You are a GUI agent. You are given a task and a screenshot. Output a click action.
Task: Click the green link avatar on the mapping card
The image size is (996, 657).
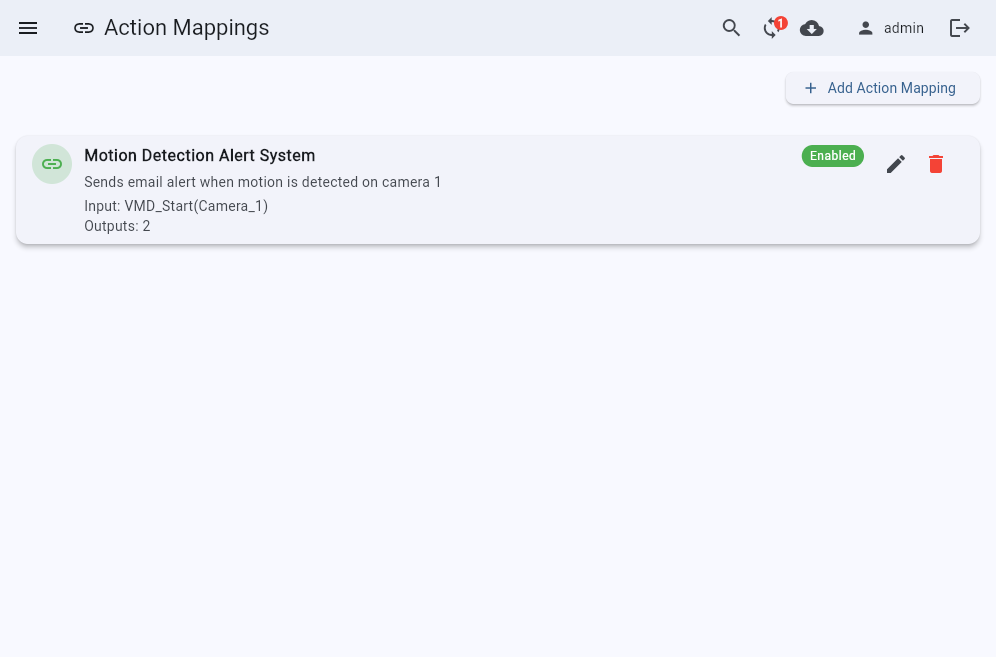52,164
